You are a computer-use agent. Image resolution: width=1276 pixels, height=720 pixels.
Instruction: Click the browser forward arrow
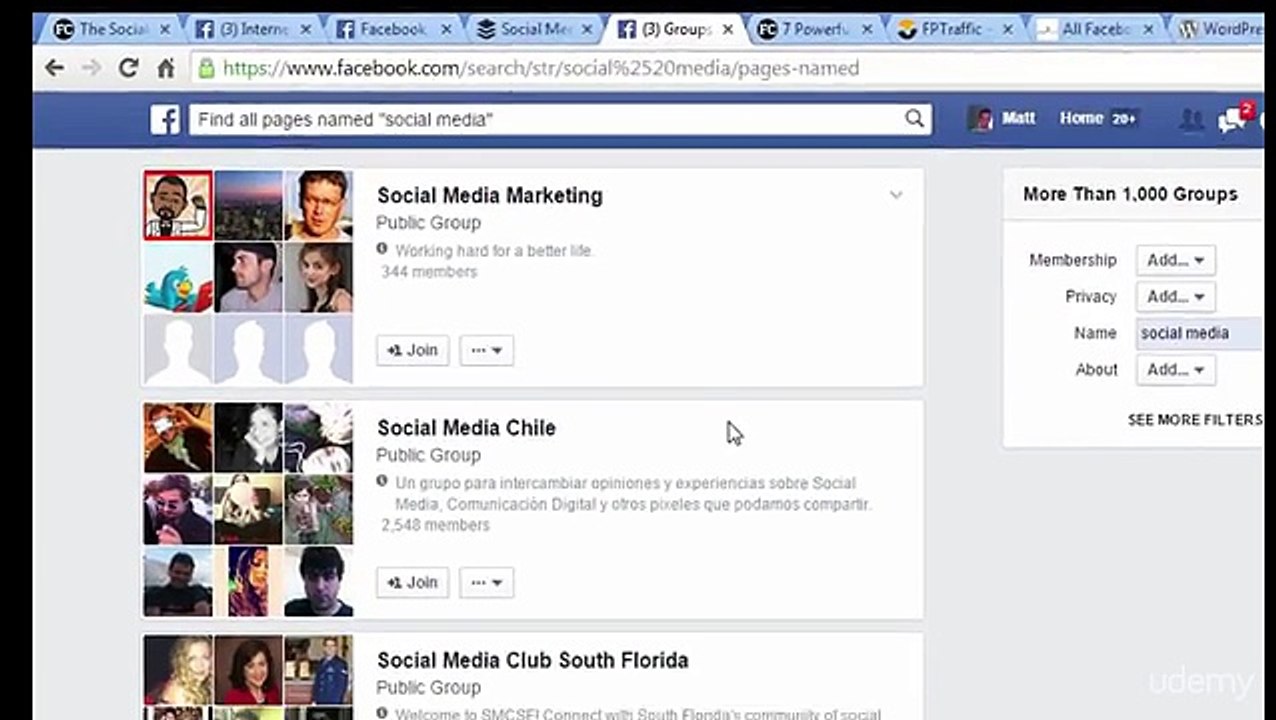[x=91, y=68]
